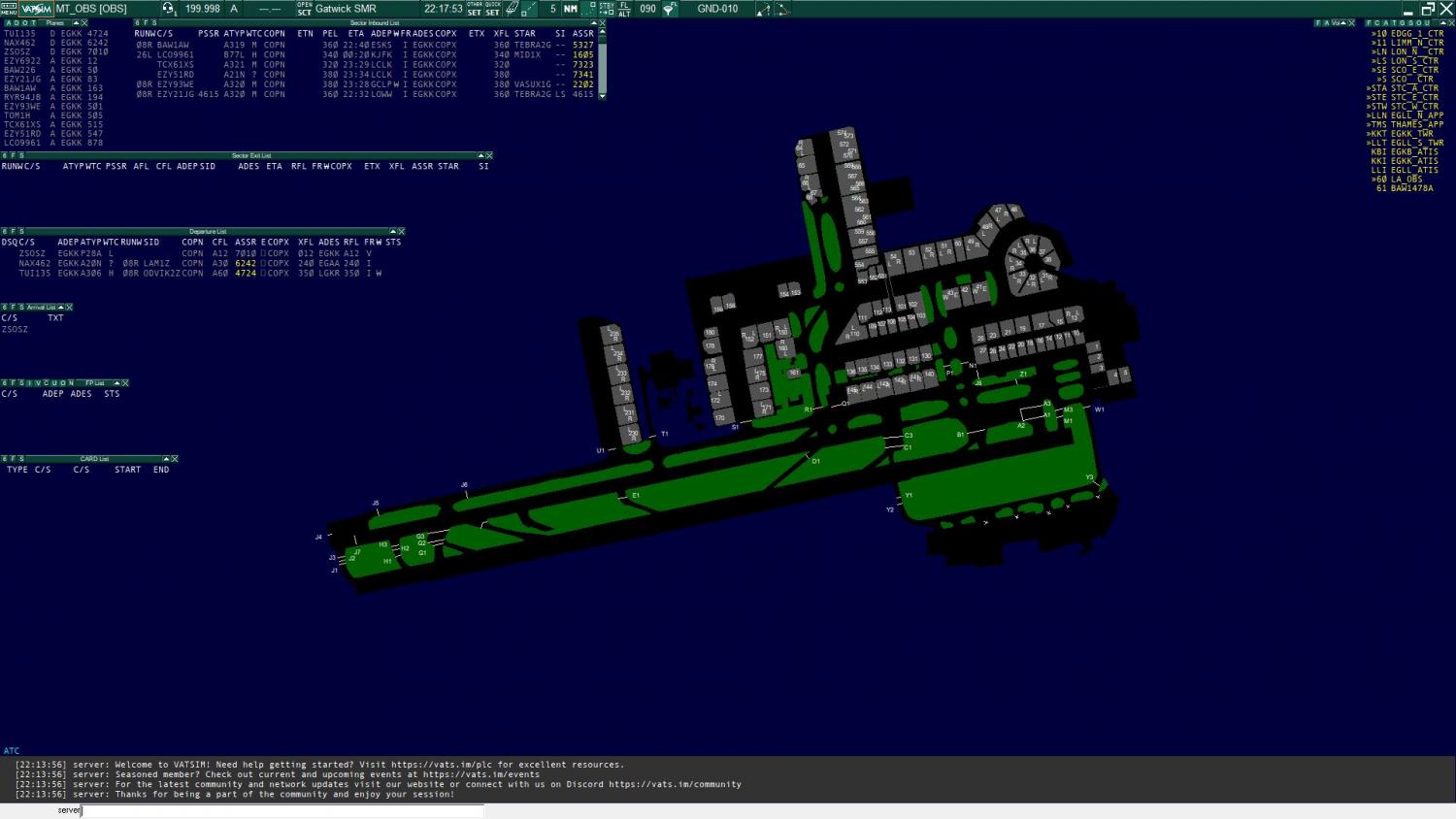The width and height of the screenshot is (1456, 819).
Task: Open QUICK SET settings menu
Action: point(493,9)
